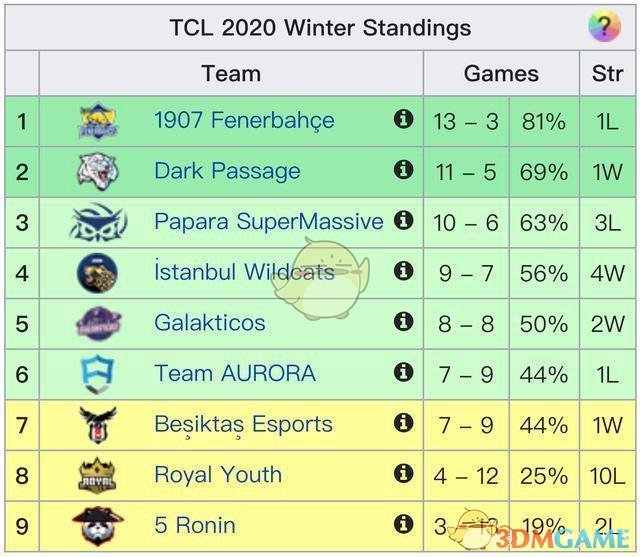Show info for Papara SuperMassive

404,220
